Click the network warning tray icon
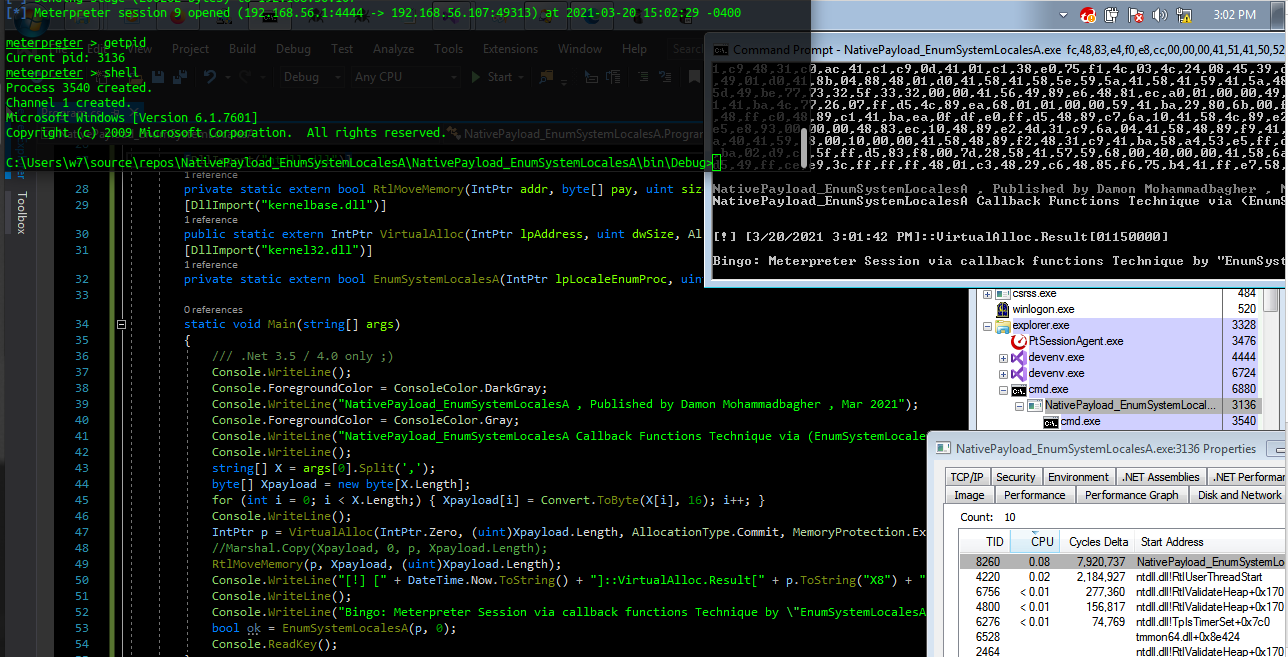 point(1183,15)
